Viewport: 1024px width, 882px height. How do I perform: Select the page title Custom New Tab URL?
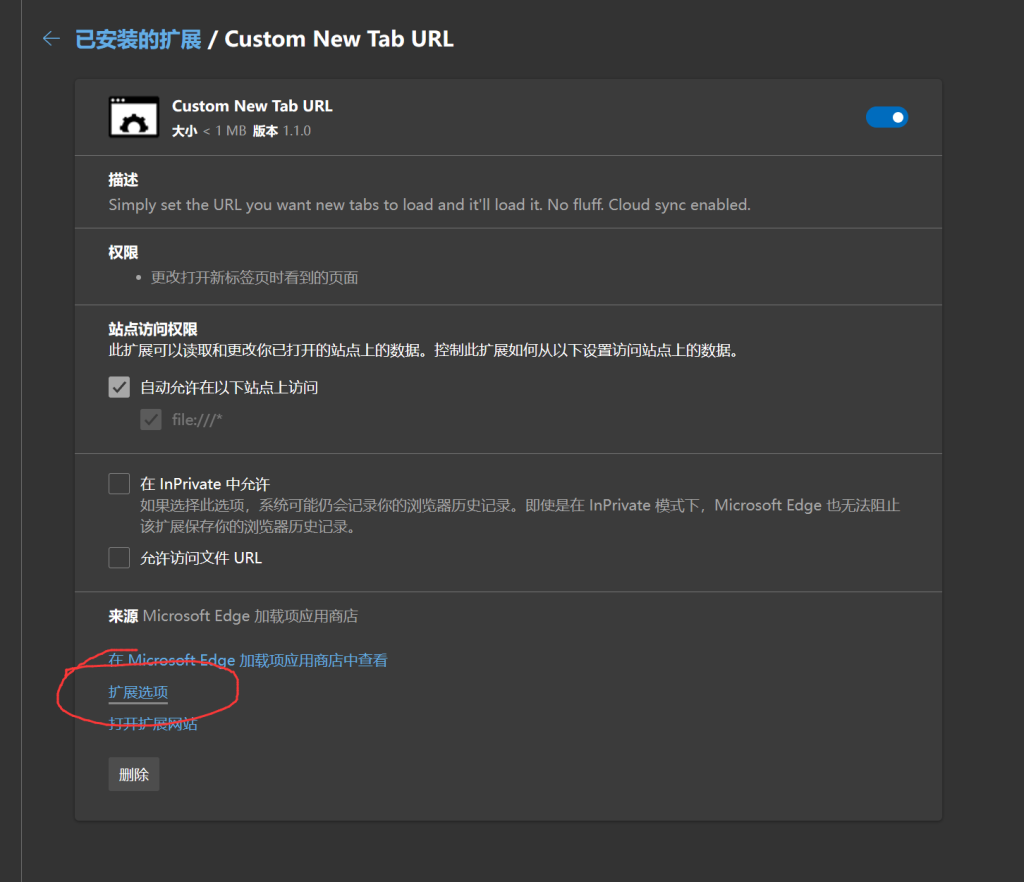tap(339, 39)
